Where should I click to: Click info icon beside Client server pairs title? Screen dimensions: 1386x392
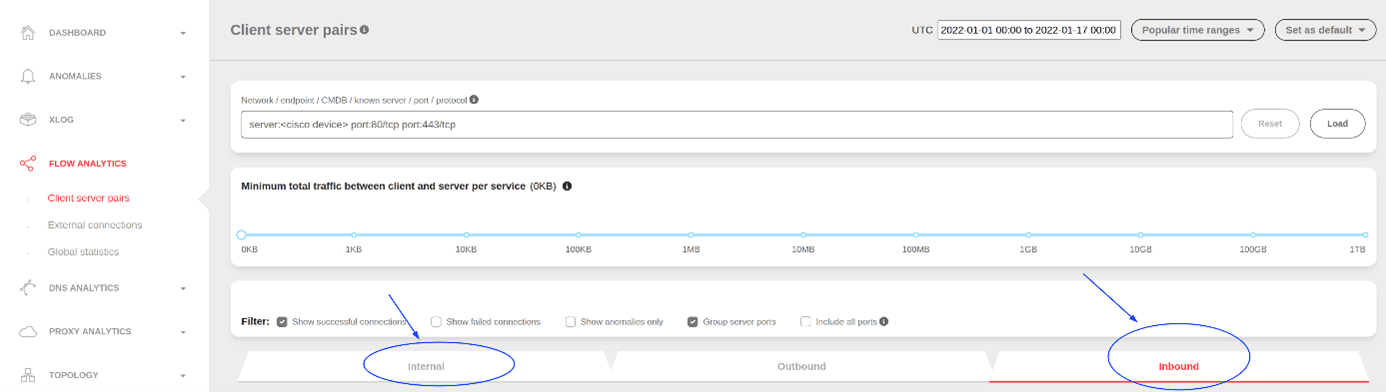[364, 30]
